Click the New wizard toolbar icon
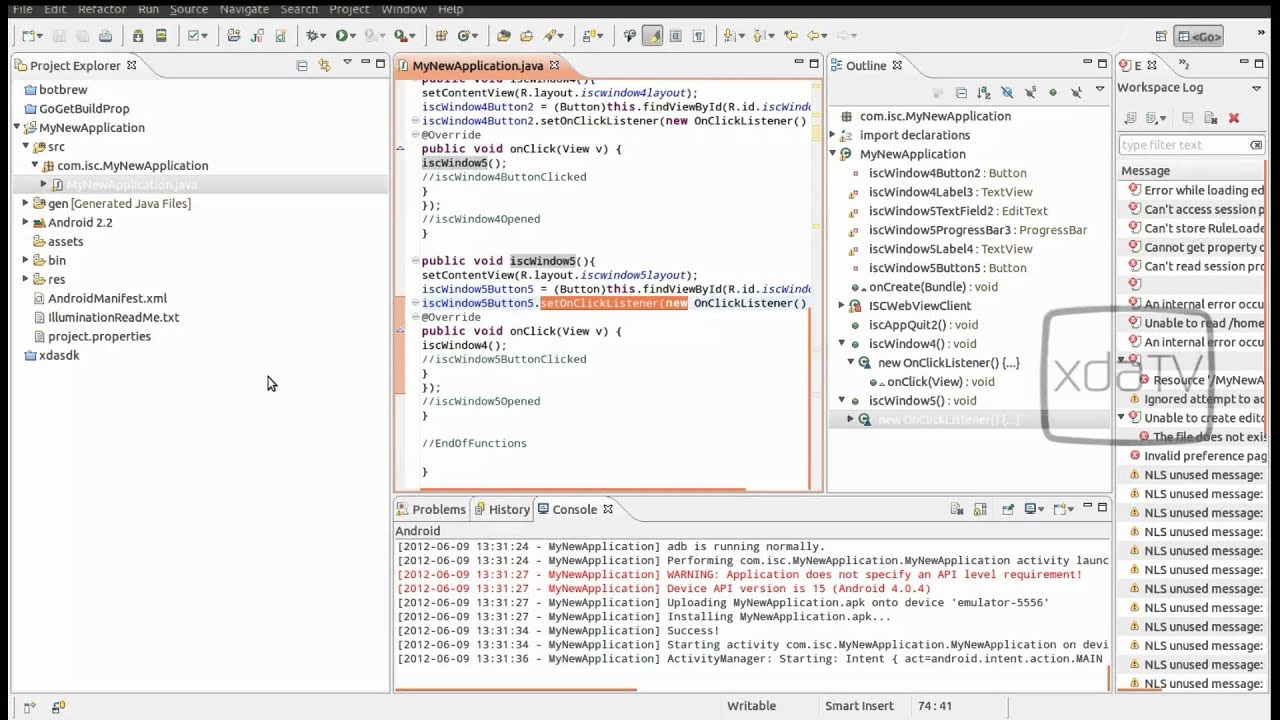This screenshot has width=1280, height=720. 28,36
